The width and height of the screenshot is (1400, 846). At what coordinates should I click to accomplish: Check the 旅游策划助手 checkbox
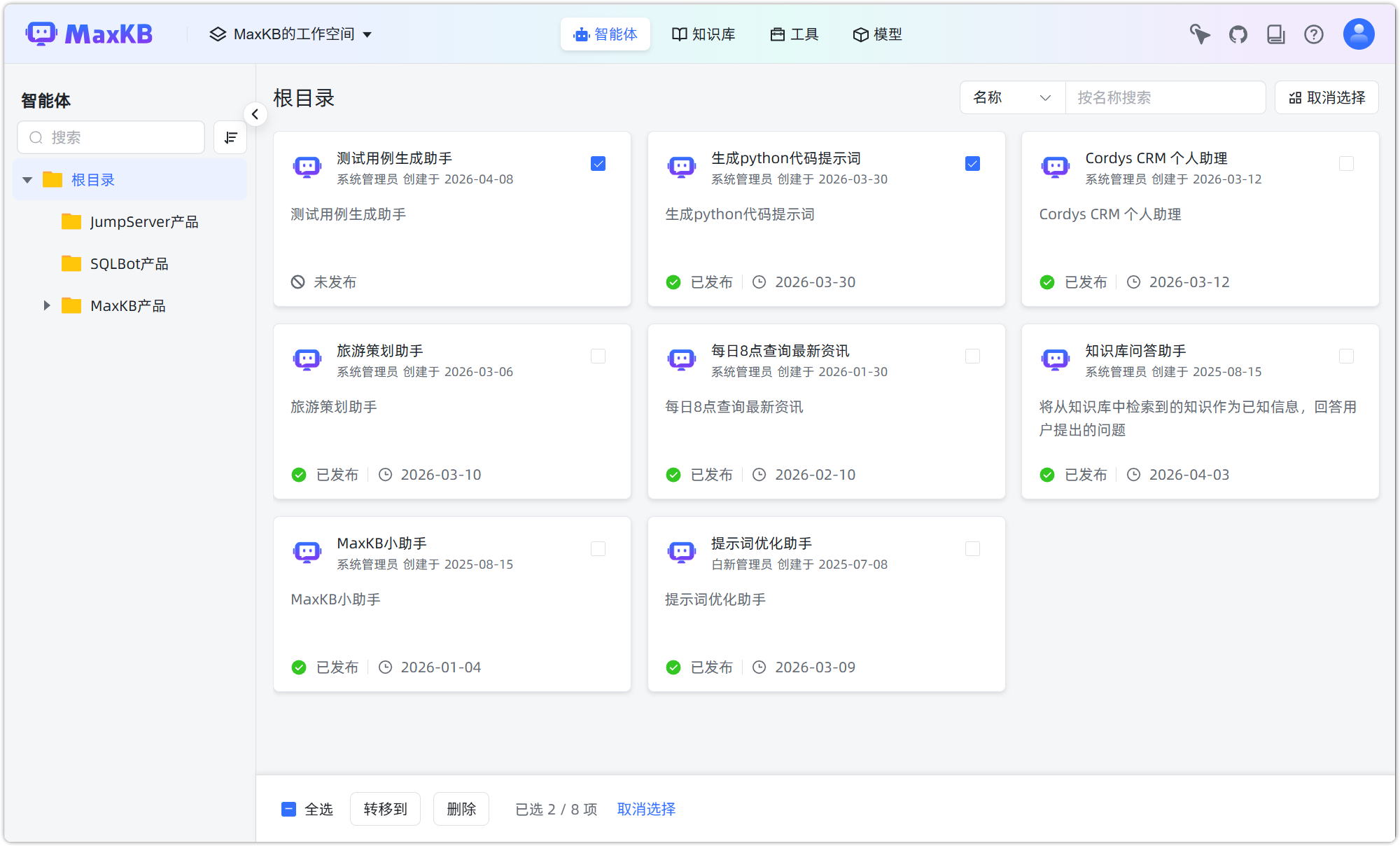point(598,356)
